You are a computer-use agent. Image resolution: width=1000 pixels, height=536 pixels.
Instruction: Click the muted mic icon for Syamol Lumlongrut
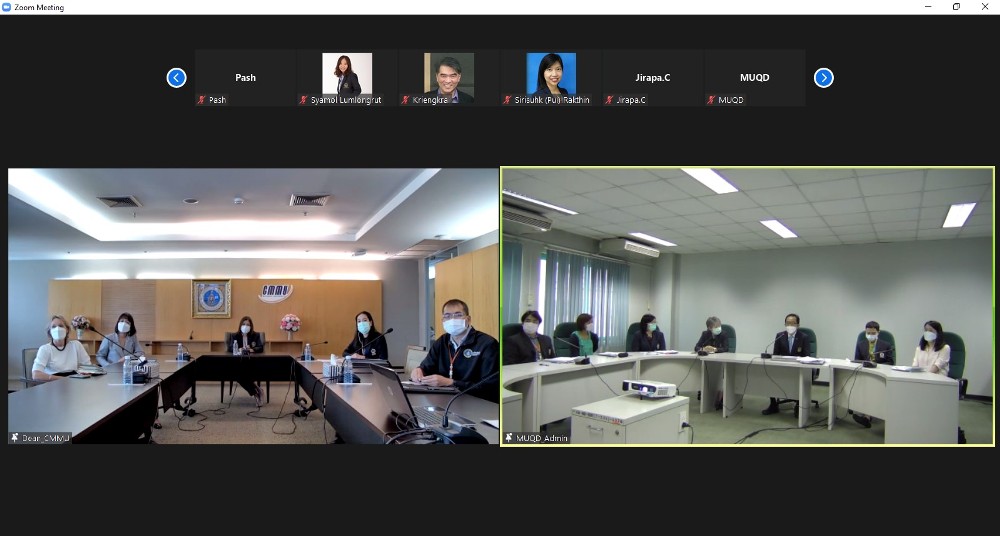[304, 100]
